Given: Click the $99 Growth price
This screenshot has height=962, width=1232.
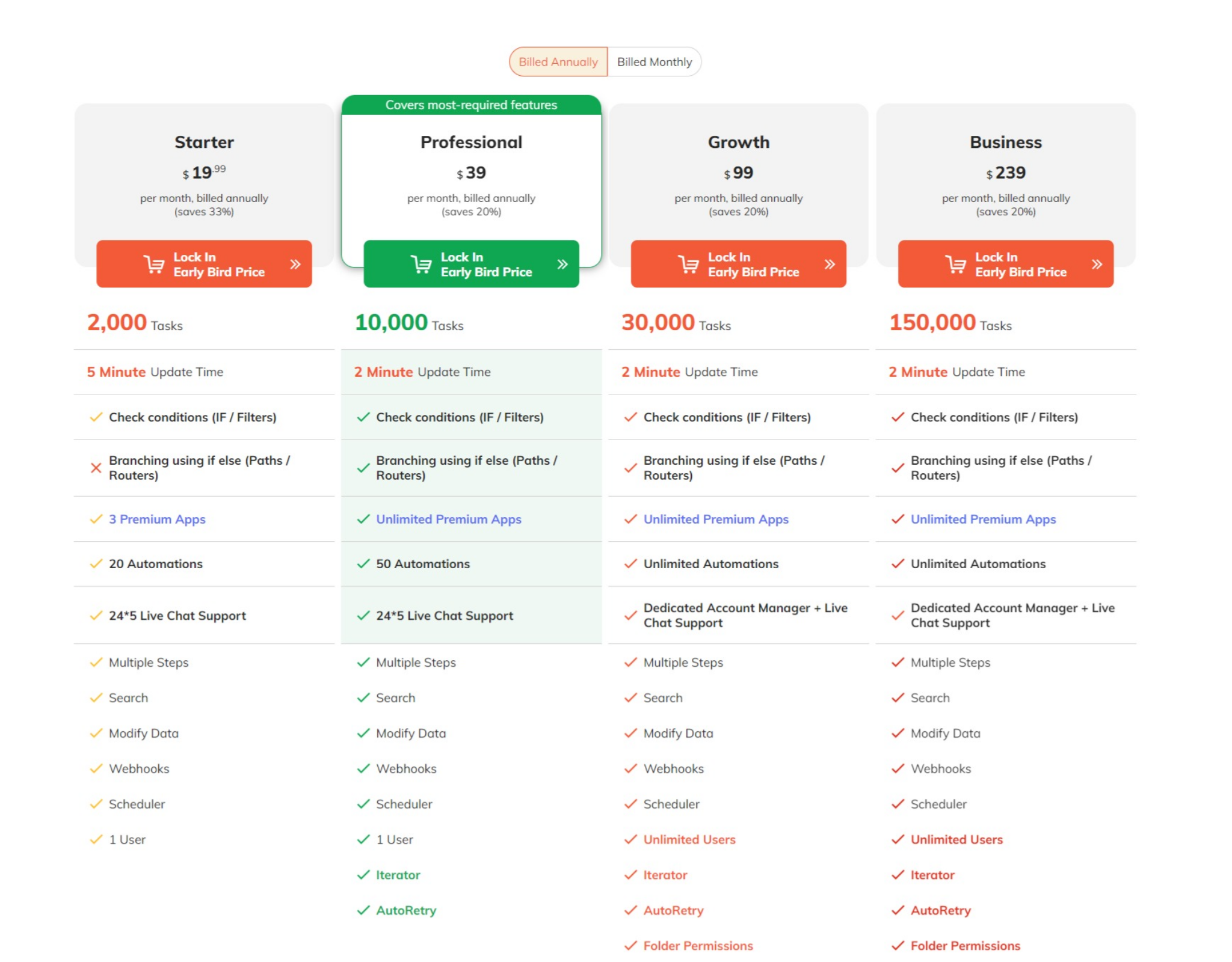Looking at the screenshot, I should (738, 173).
